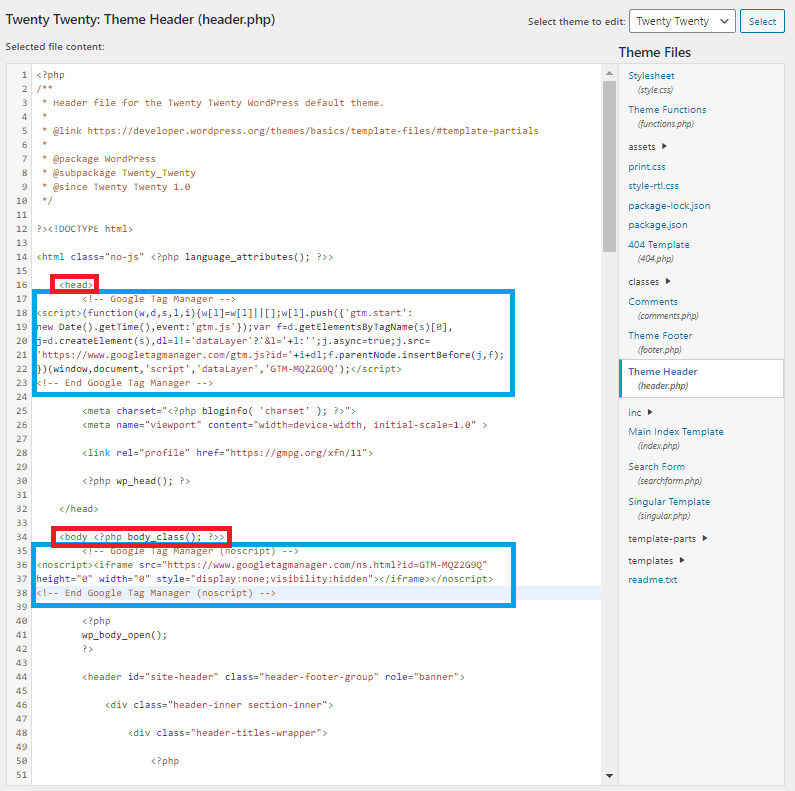This screenshot has height=791, width=795.
Task: Click the header id="site-header" line
Action: (x=273, y=677)
